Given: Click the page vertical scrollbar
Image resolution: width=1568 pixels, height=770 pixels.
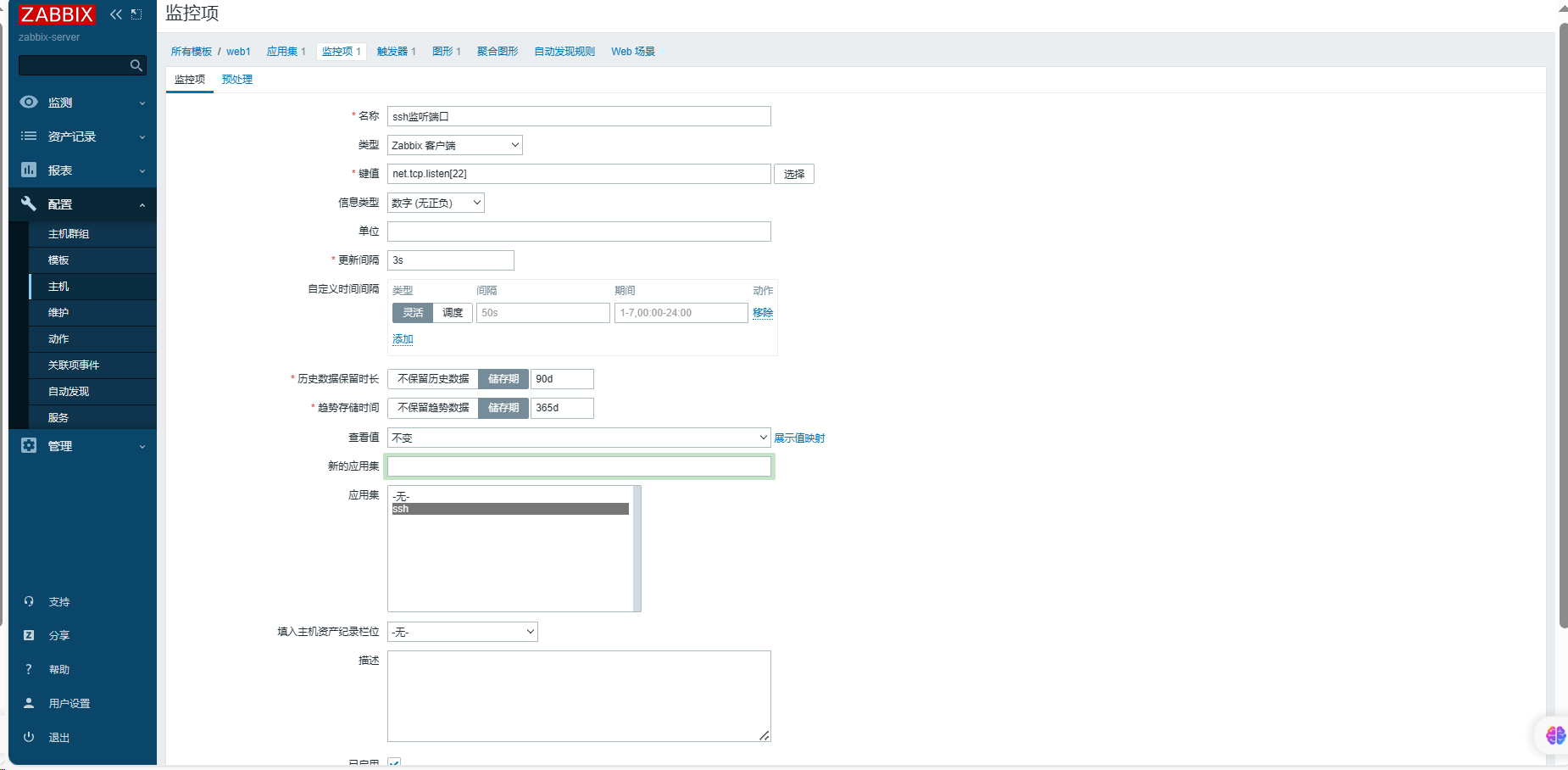Looking at the screenshot, I should (1563, 326).
